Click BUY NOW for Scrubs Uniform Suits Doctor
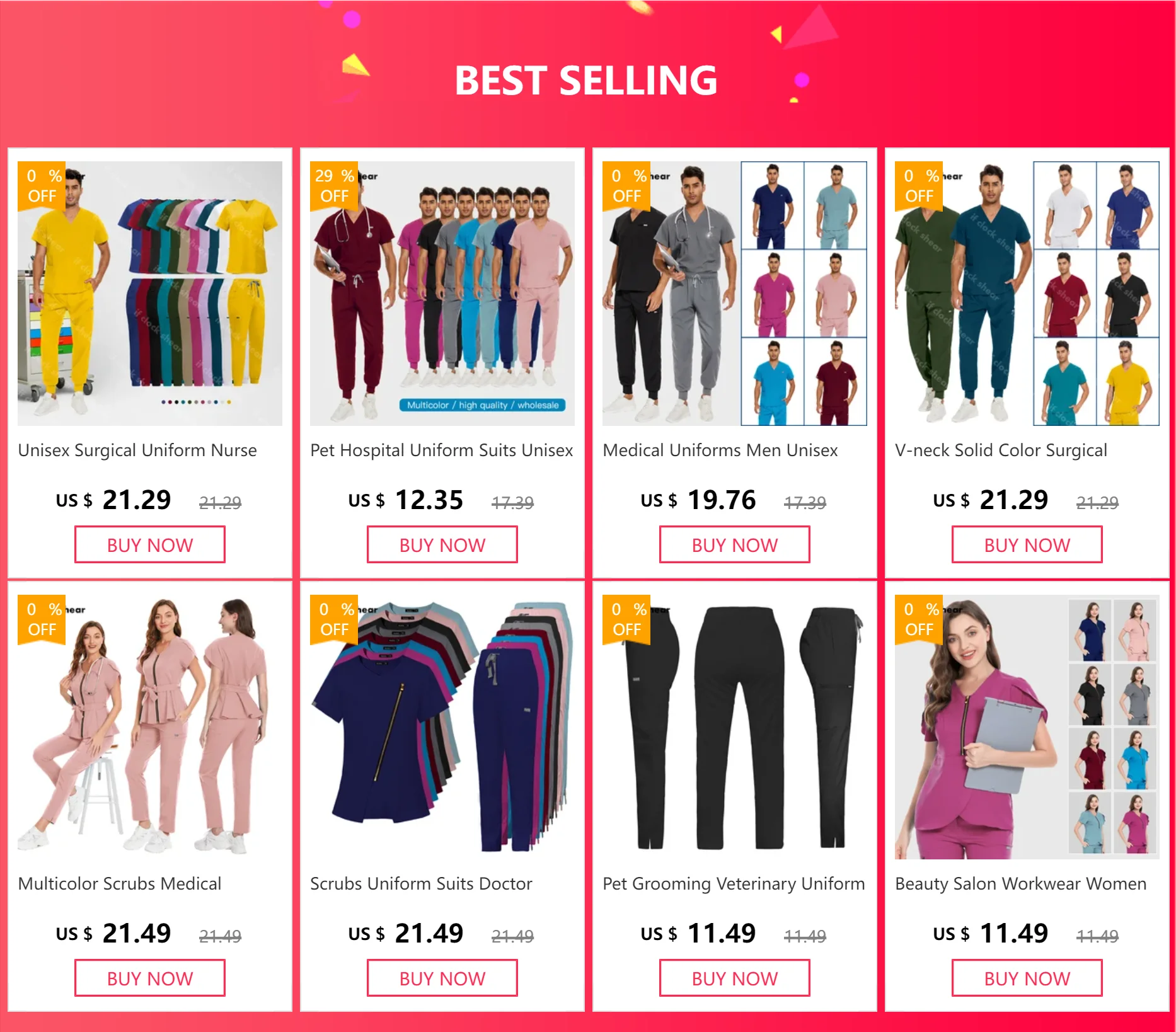 pyautogui.click(x=442, y=978)
